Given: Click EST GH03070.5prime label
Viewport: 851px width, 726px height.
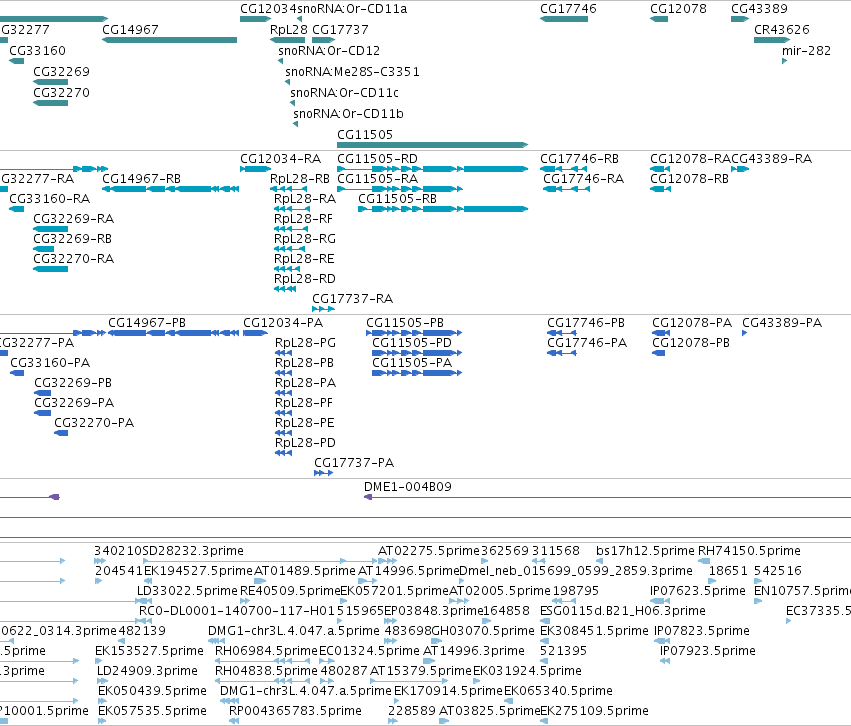Looking at the screenshot, I should [483, 632].
